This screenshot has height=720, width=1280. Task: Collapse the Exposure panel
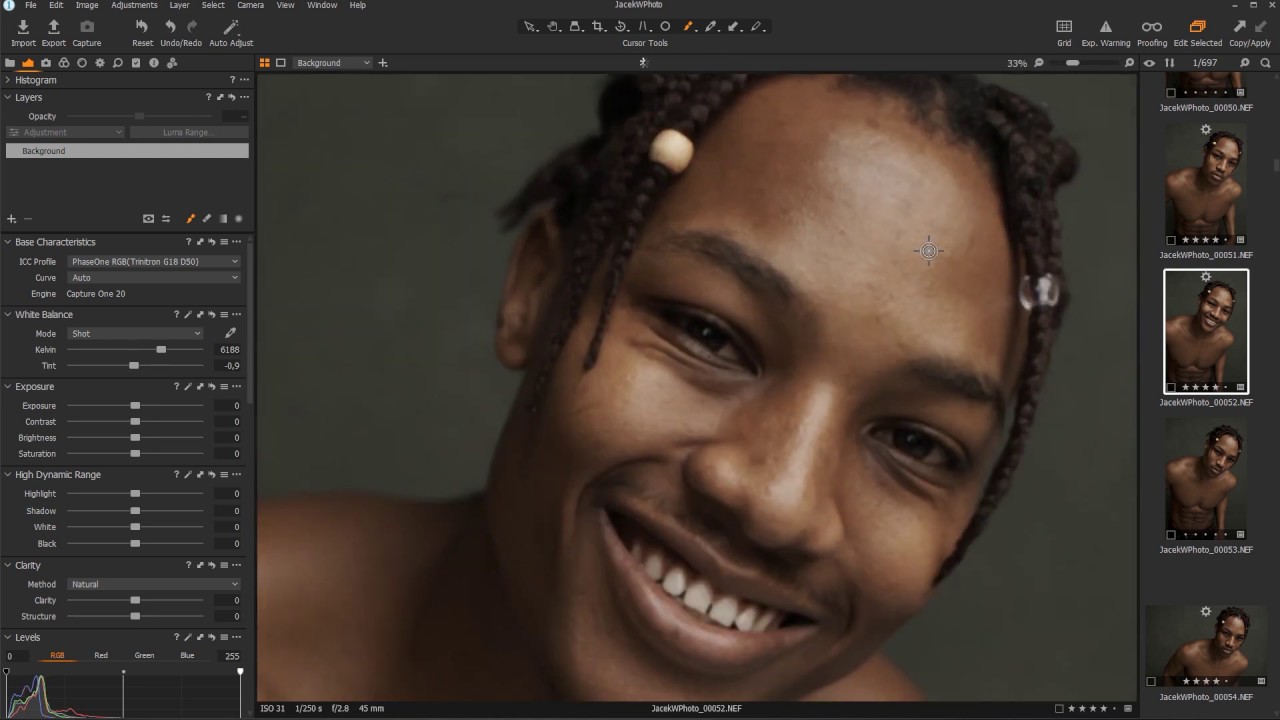(x=7, y=387)
